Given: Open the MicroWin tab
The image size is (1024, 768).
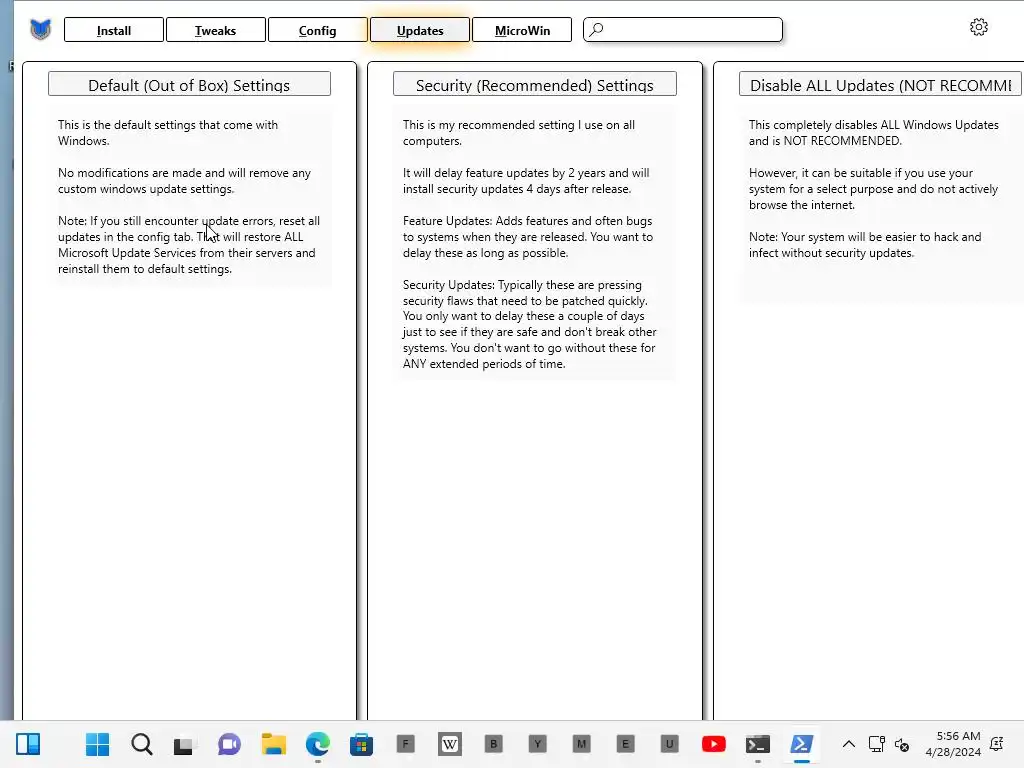Looking at the screenshot, I should click(x=522, y=30).
